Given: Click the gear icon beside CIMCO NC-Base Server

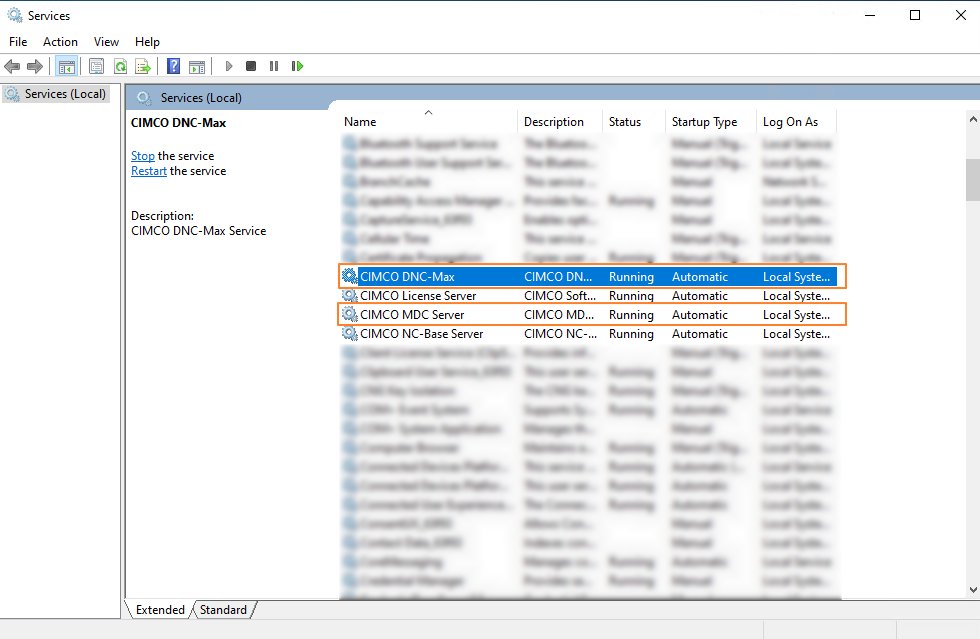Looking at the screenshot, I should [x=349, y=333].
